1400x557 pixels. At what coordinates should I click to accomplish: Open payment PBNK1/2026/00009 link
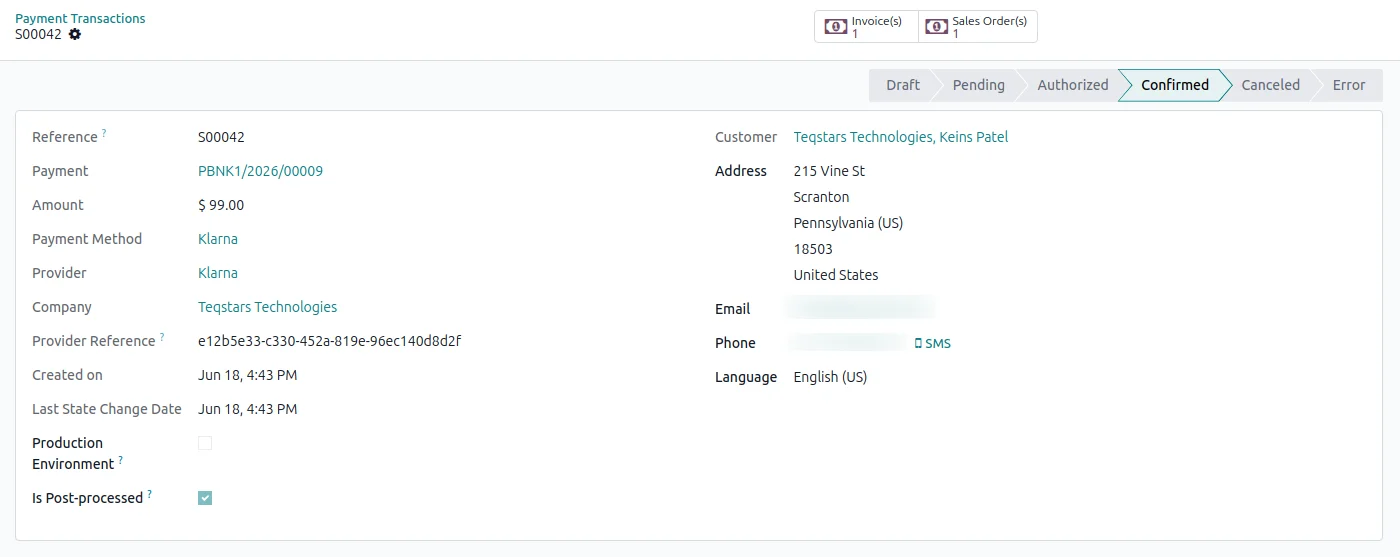click(260, 171)
